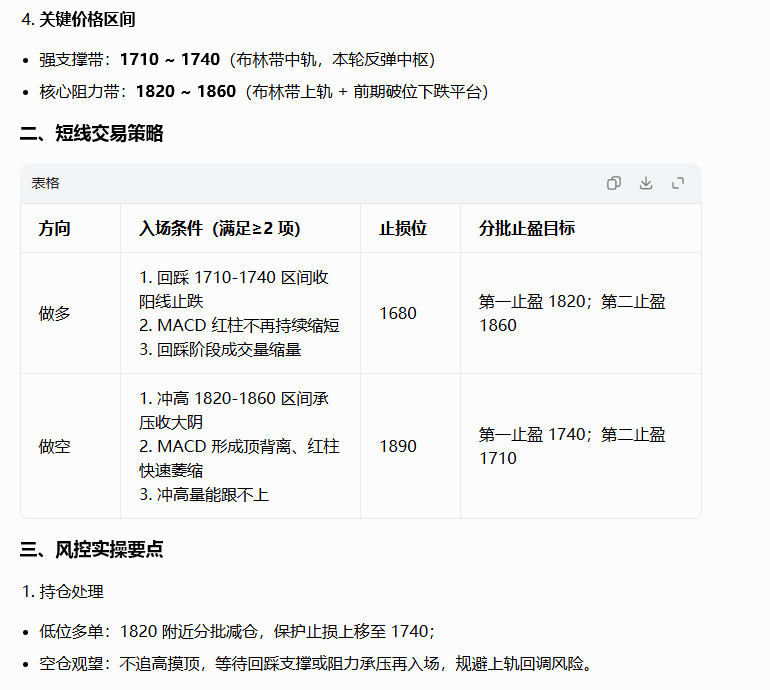
Task: Click the bullet 强支撑带：1710 ~ 1740
Action: pyautogui.click(x=130, y=60)
